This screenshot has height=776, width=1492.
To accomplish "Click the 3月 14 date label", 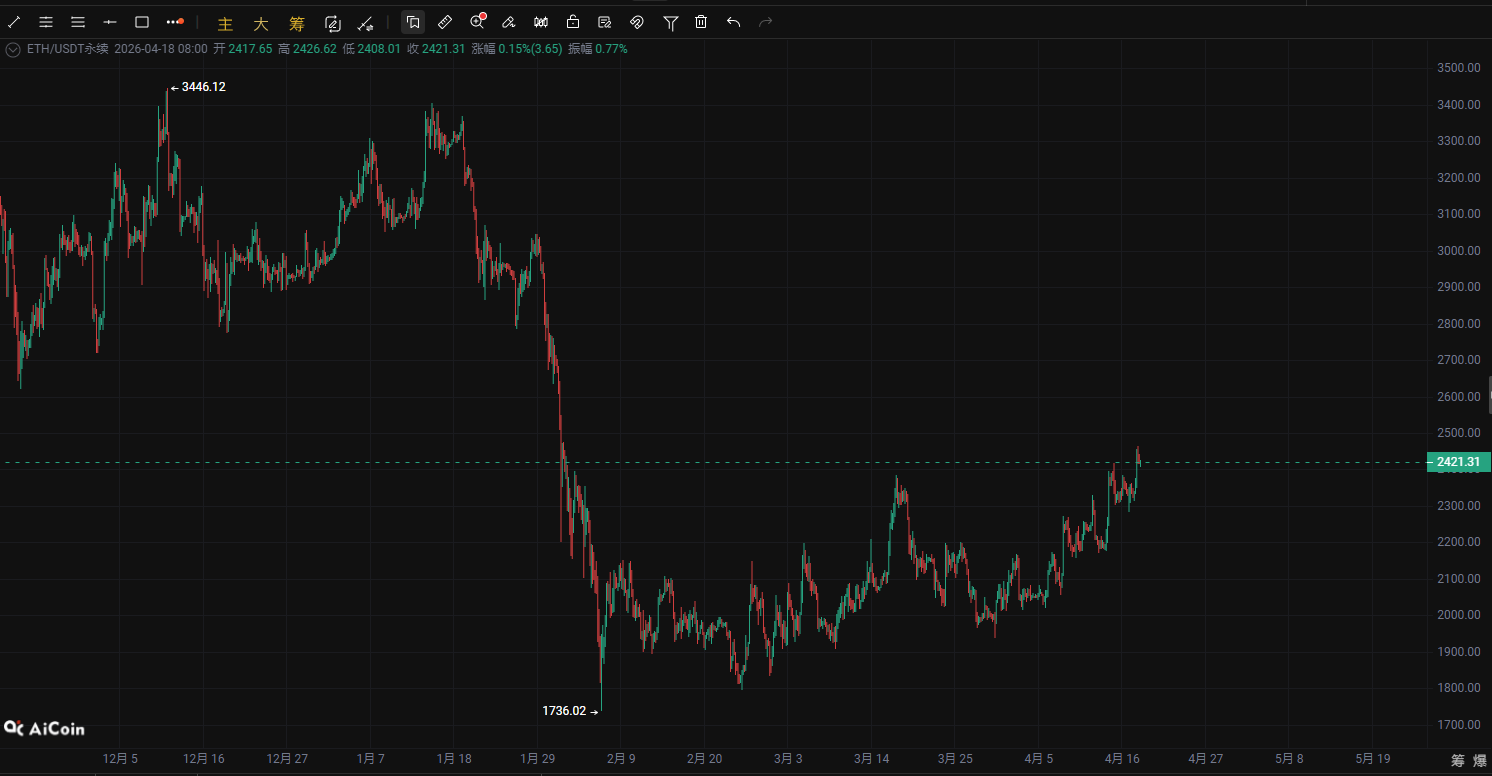I will point(871,759).
